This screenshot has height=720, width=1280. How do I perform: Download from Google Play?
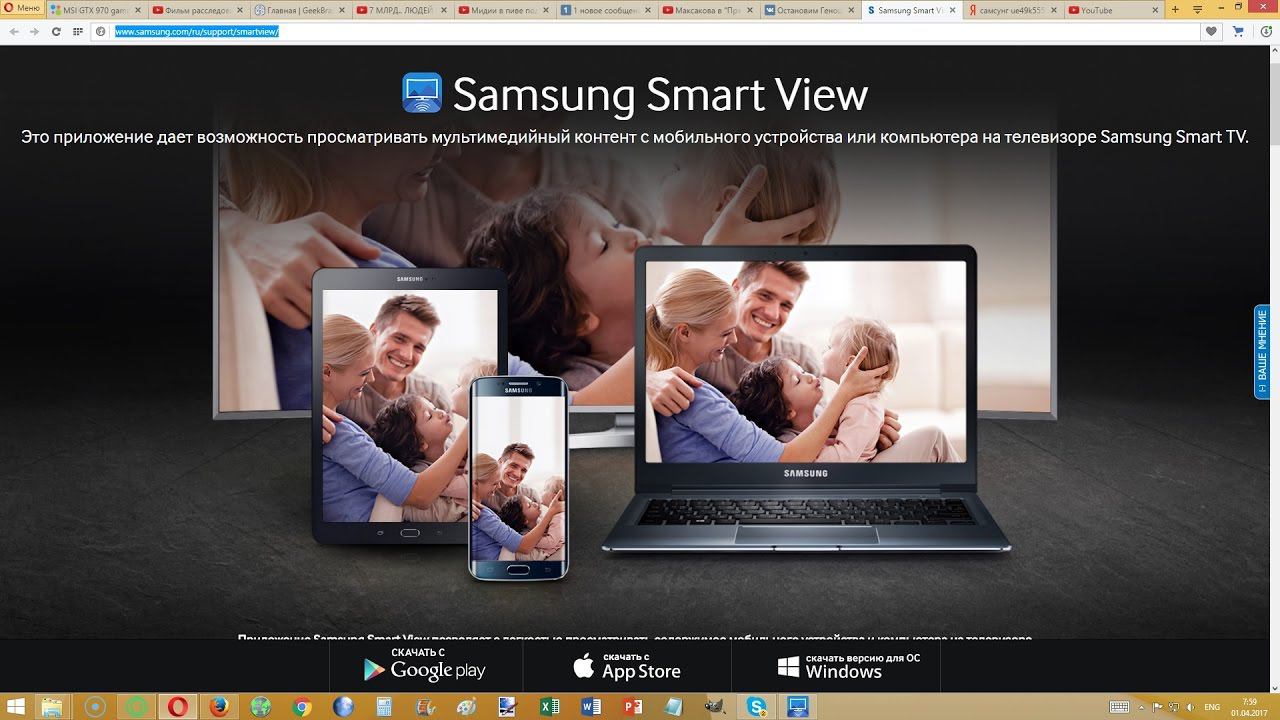click(x=425, y=665)
